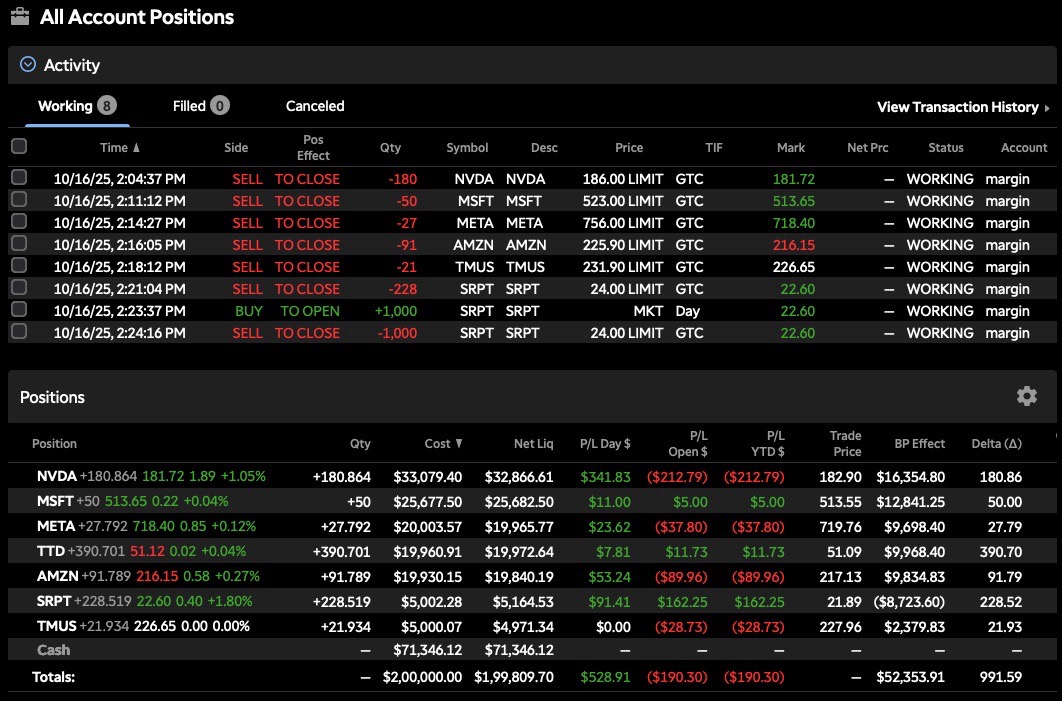Screen dimensions: 1062x701
Task: Switch to the Filled orders tab
Action: 189,106
